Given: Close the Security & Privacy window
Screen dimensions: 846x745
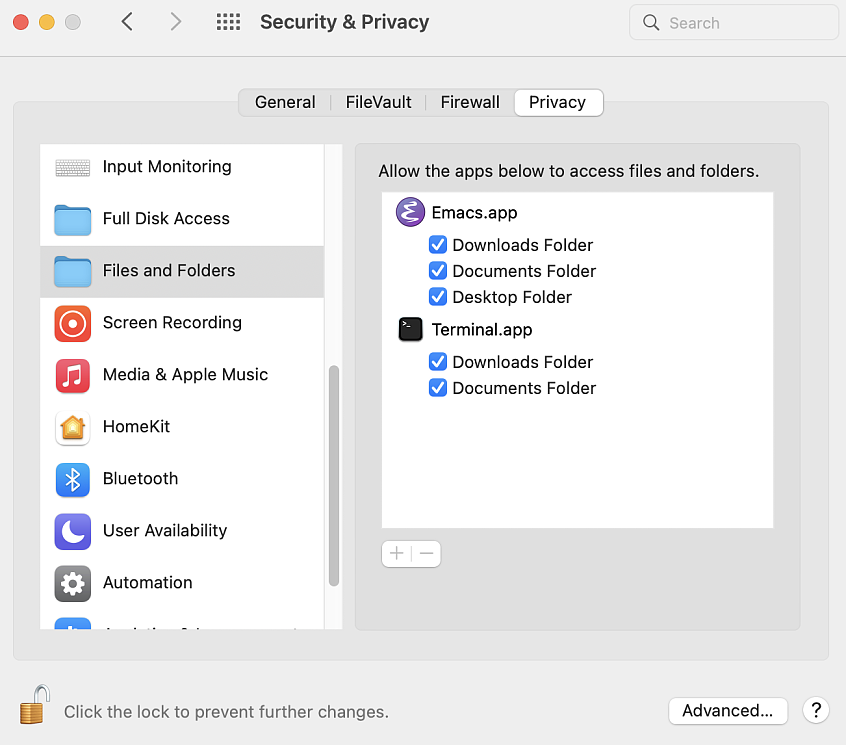Looking at the screenshot, I should click(21, 22).
